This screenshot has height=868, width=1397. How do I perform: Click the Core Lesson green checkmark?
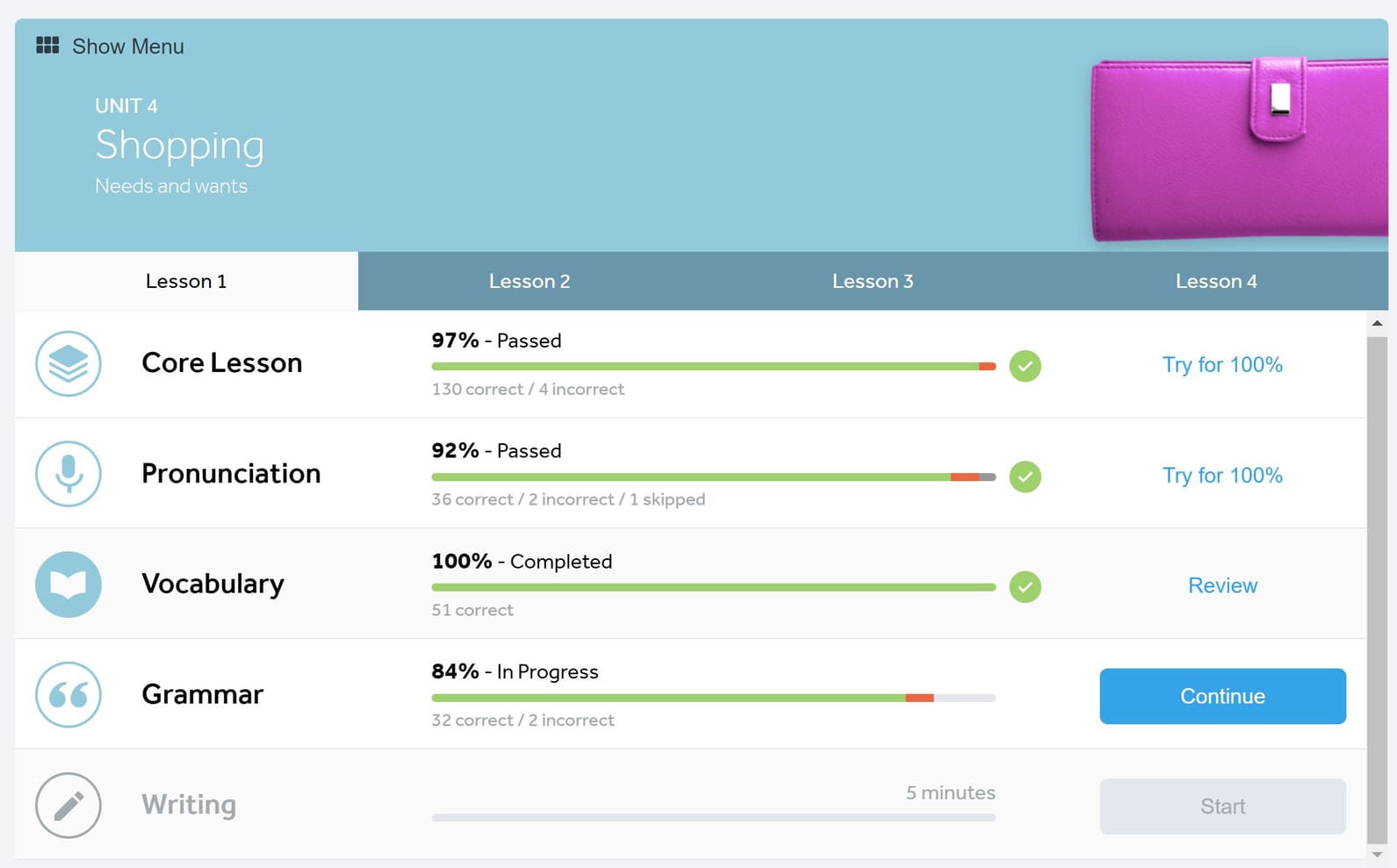coord(1025,366)
